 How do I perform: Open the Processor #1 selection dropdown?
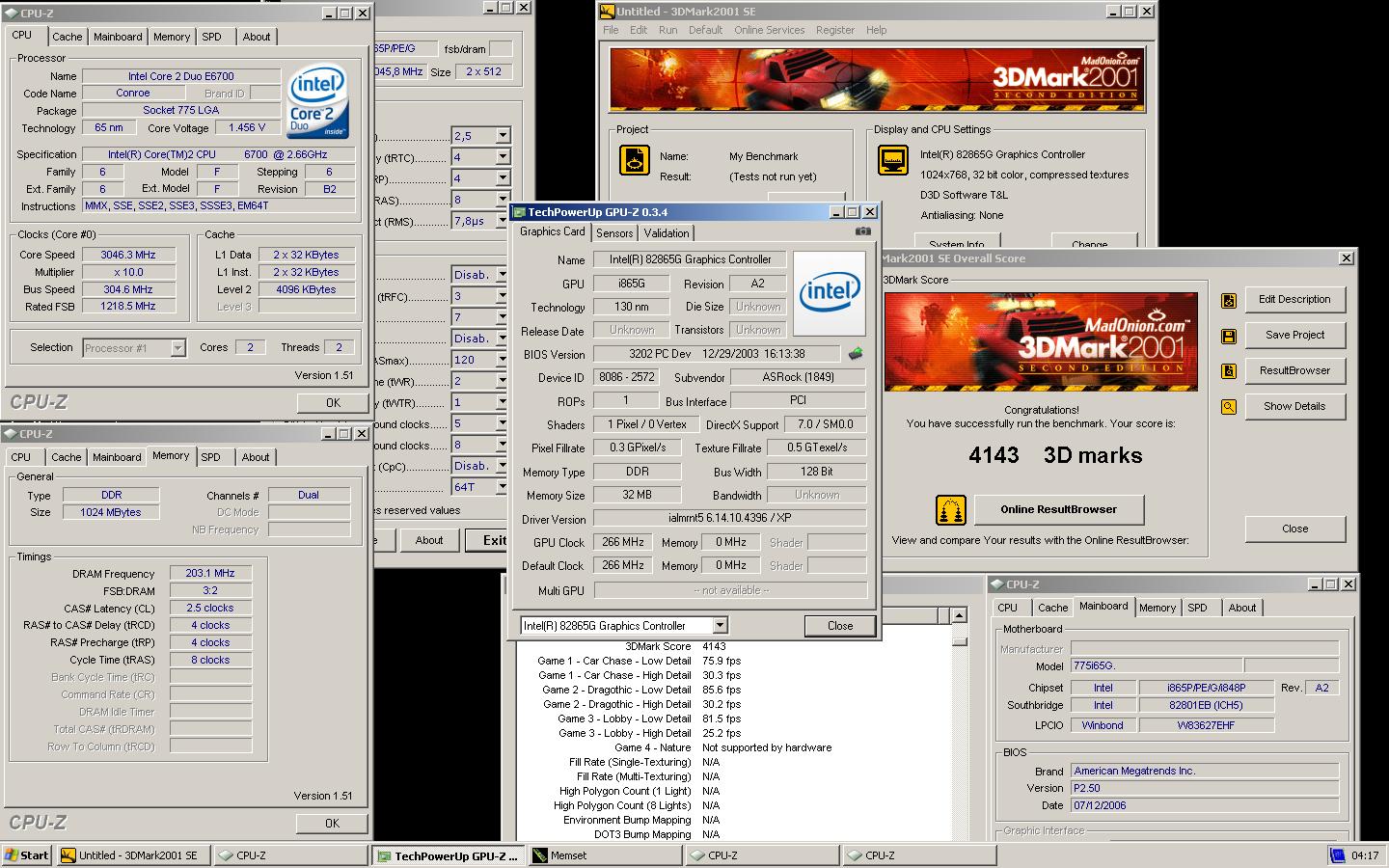pos(177,348)
